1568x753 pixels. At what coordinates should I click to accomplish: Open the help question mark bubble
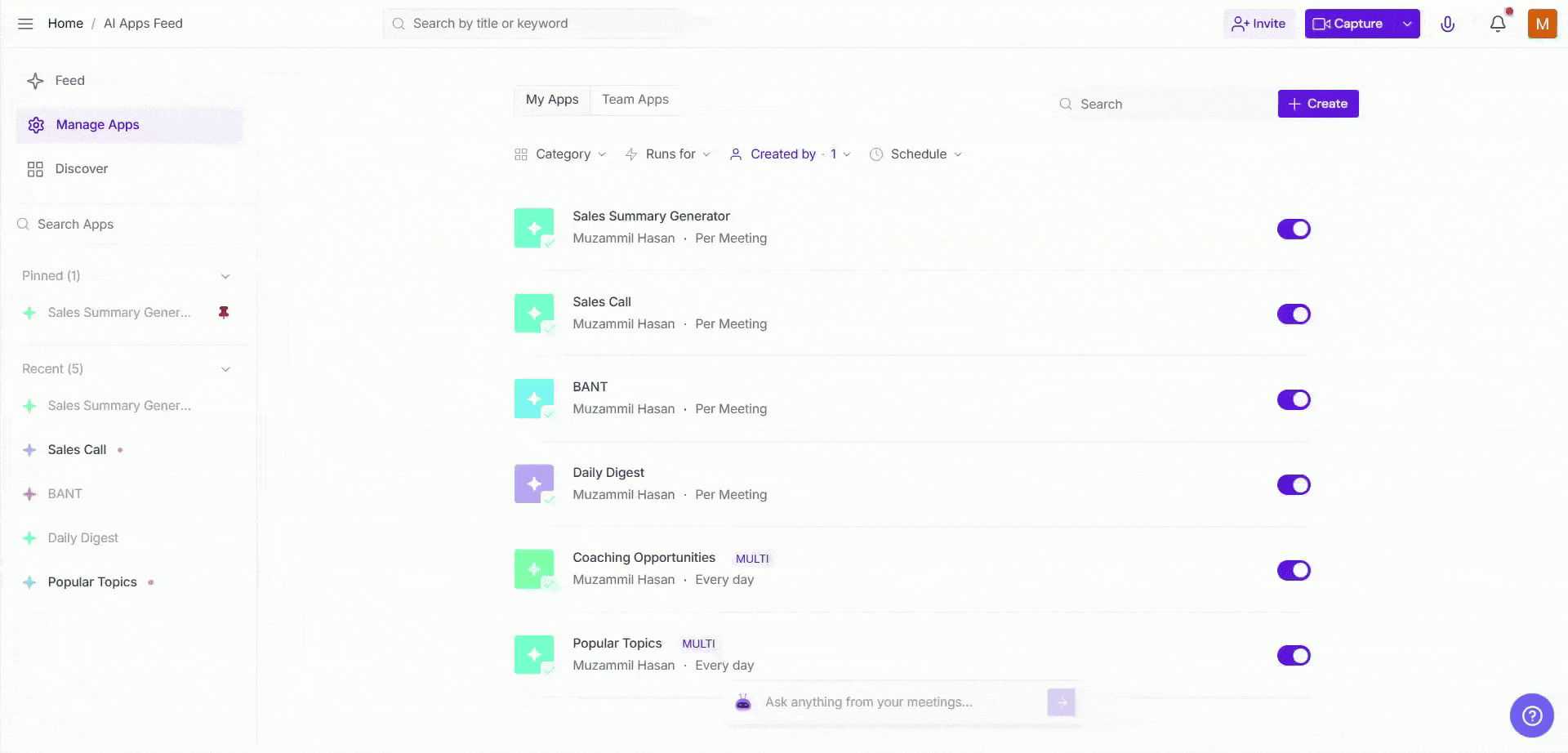click(x=1533, y=715)
